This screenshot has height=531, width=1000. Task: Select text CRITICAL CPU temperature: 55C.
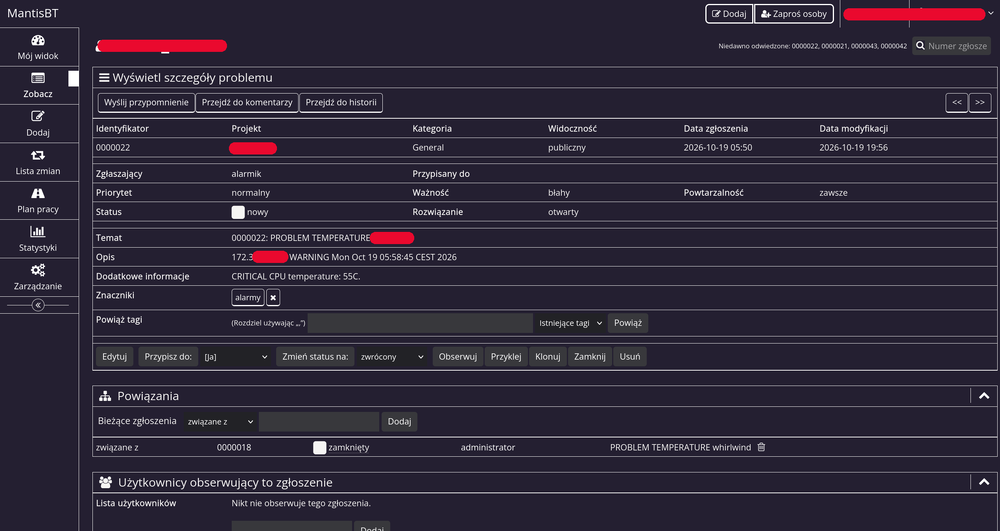pyautogui.click(x=296, y=277)
